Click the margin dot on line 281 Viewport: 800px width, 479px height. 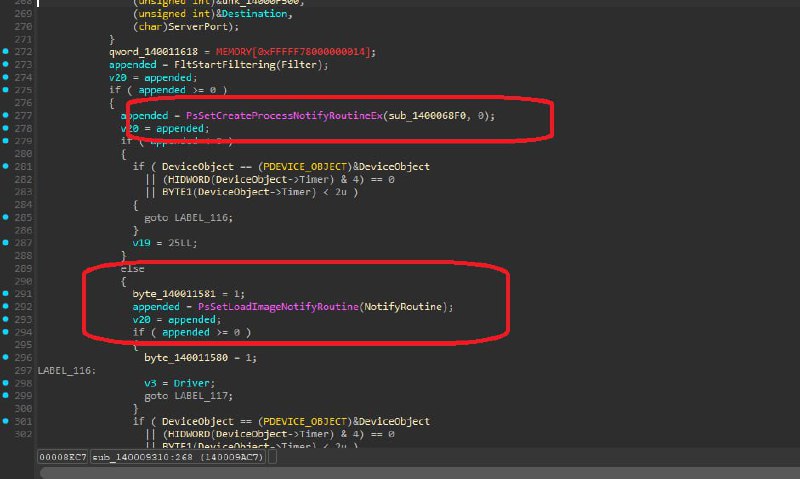[6, 166]
